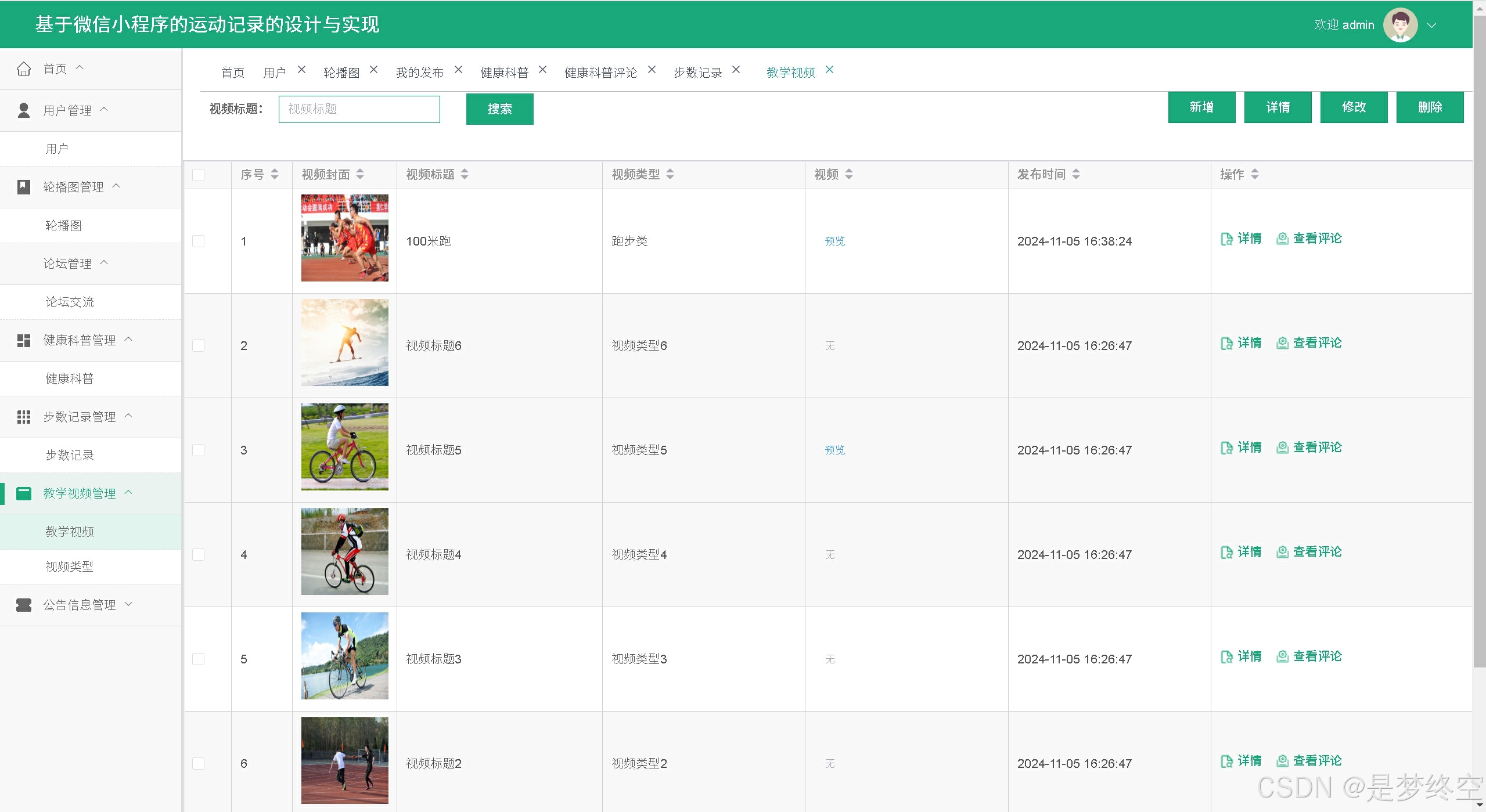Image resolution: width=1486 pixels, height=812 pixels.
Task: Switch to the 健康科普评论 tab
Action: coord(600,73)
